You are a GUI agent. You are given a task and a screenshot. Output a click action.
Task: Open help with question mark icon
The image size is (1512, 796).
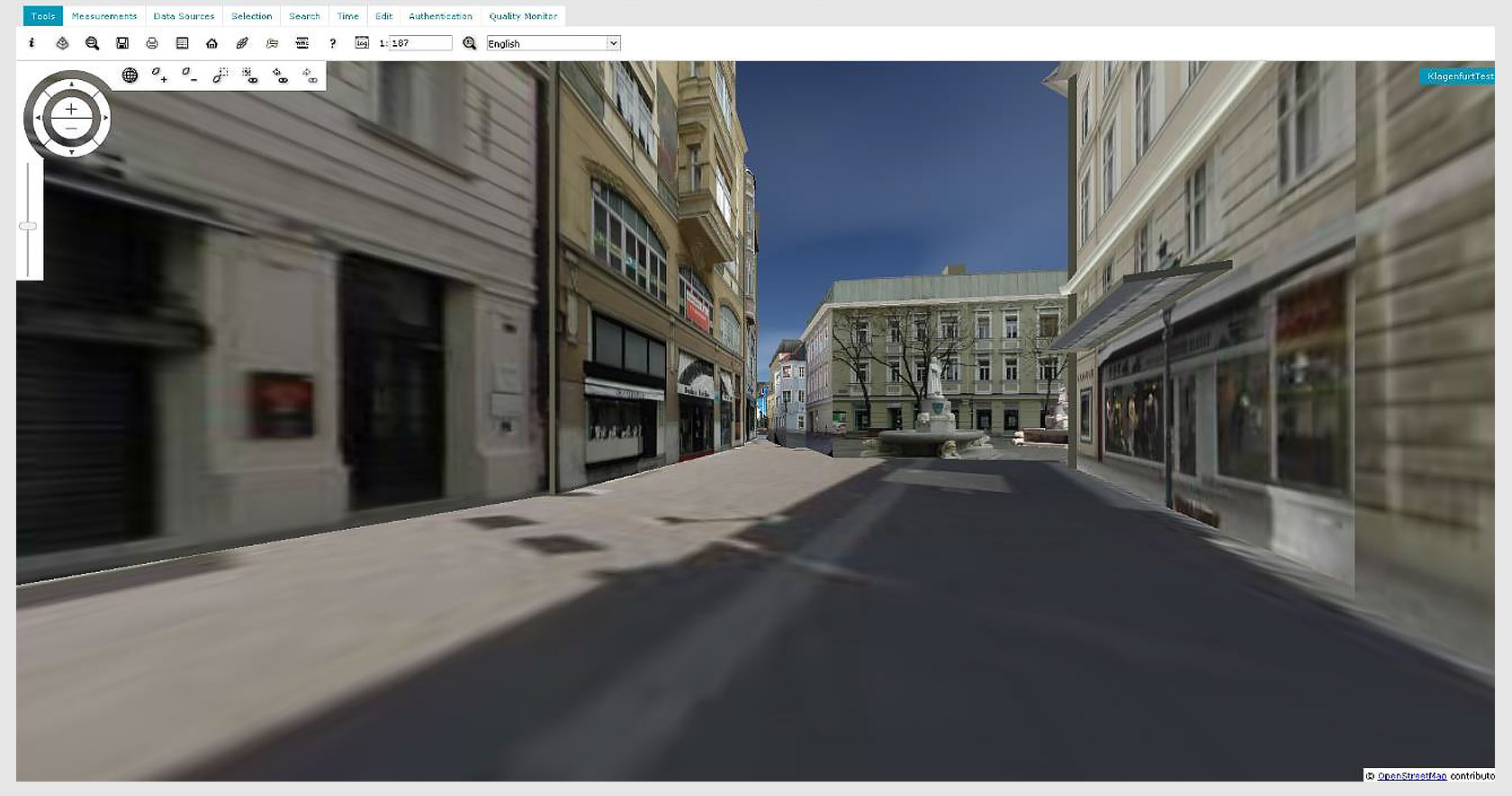pos(332,43)
